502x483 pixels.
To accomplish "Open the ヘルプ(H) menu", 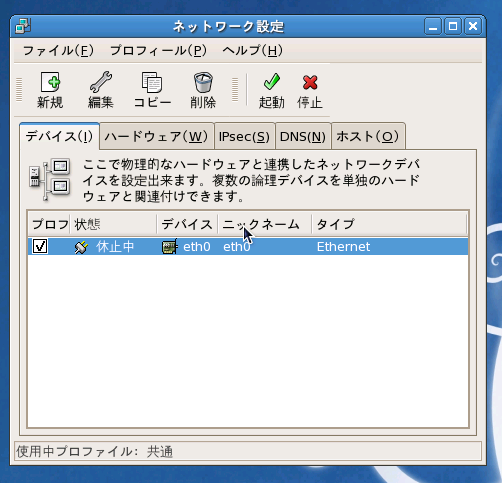I will tap(253, 51).
